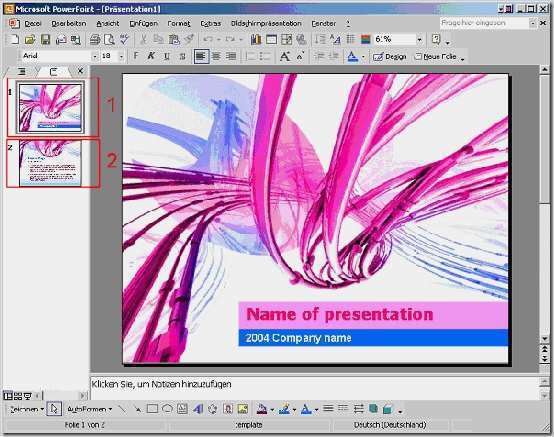Click the font color A swatch in formatting toolbar
This screenshot has width=554, height=437.
click(353, 57)
